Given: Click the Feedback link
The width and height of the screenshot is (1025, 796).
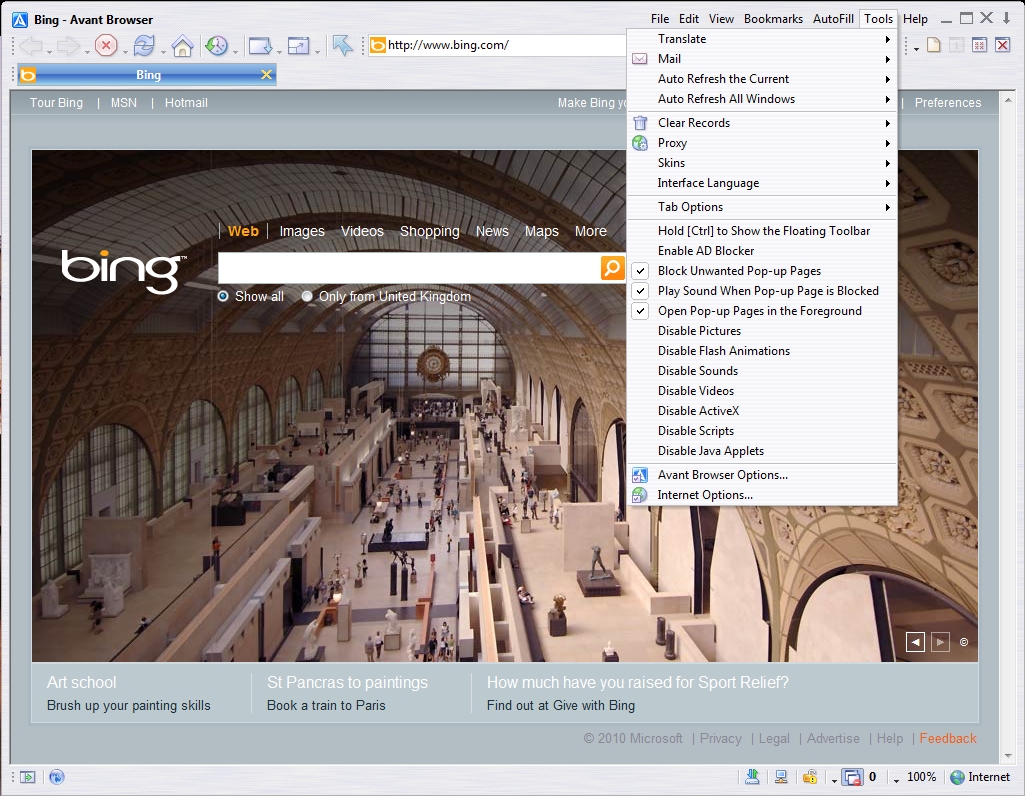Looking at the screenshot, I should pyautogui.click(x=948, y=738).
